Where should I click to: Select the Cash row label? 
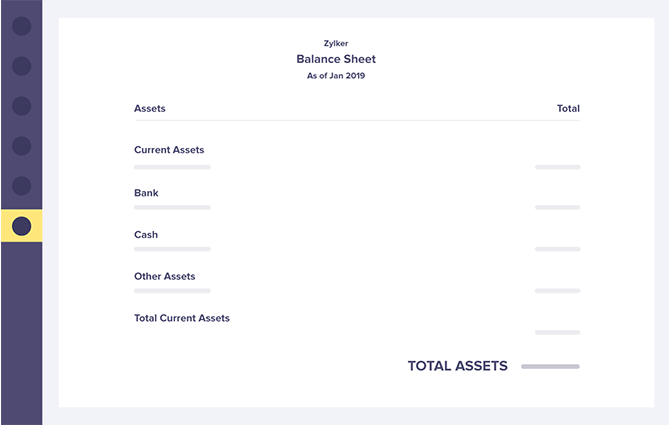pyautogui.click(x=146, y=235)
